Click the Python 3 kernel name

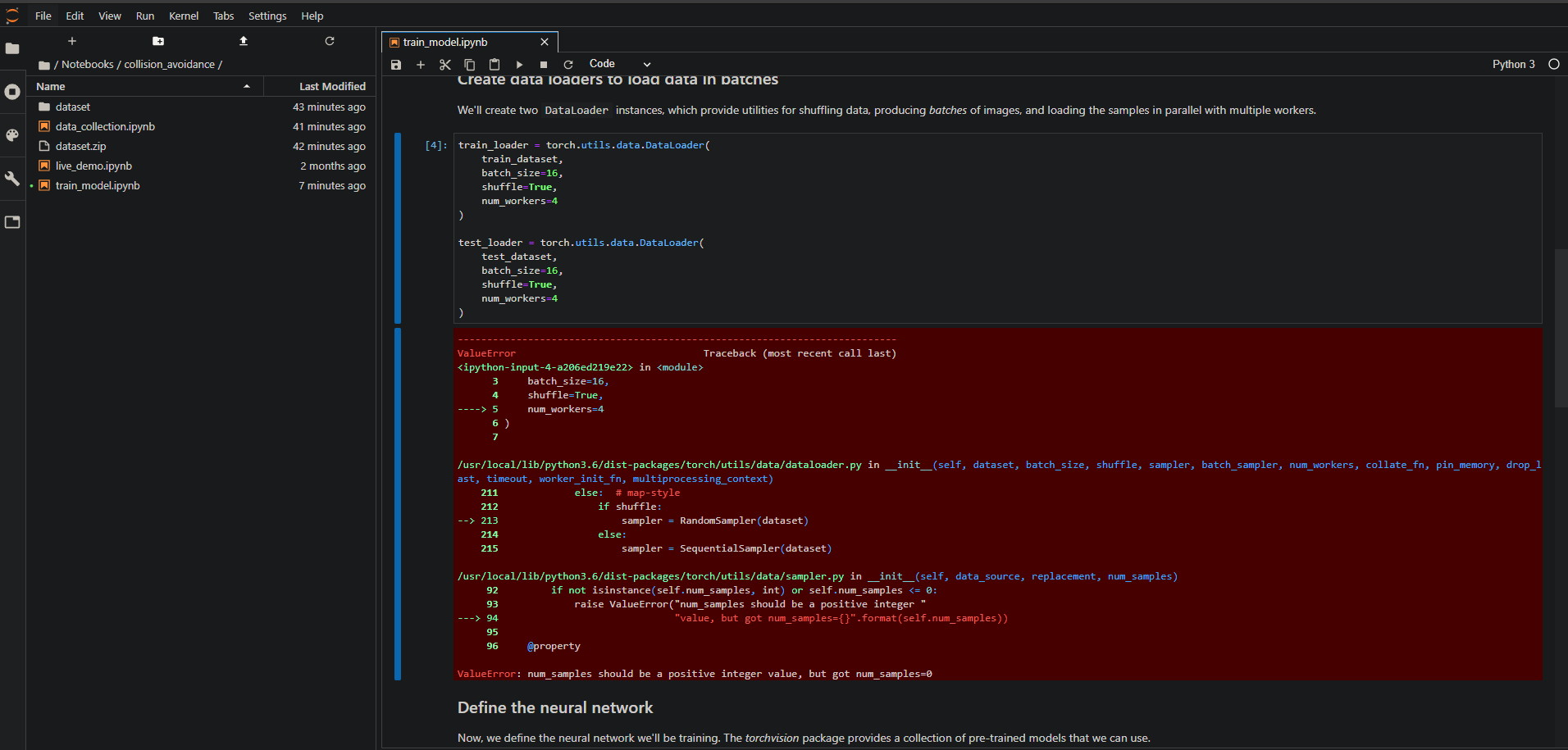(1513, 64)
